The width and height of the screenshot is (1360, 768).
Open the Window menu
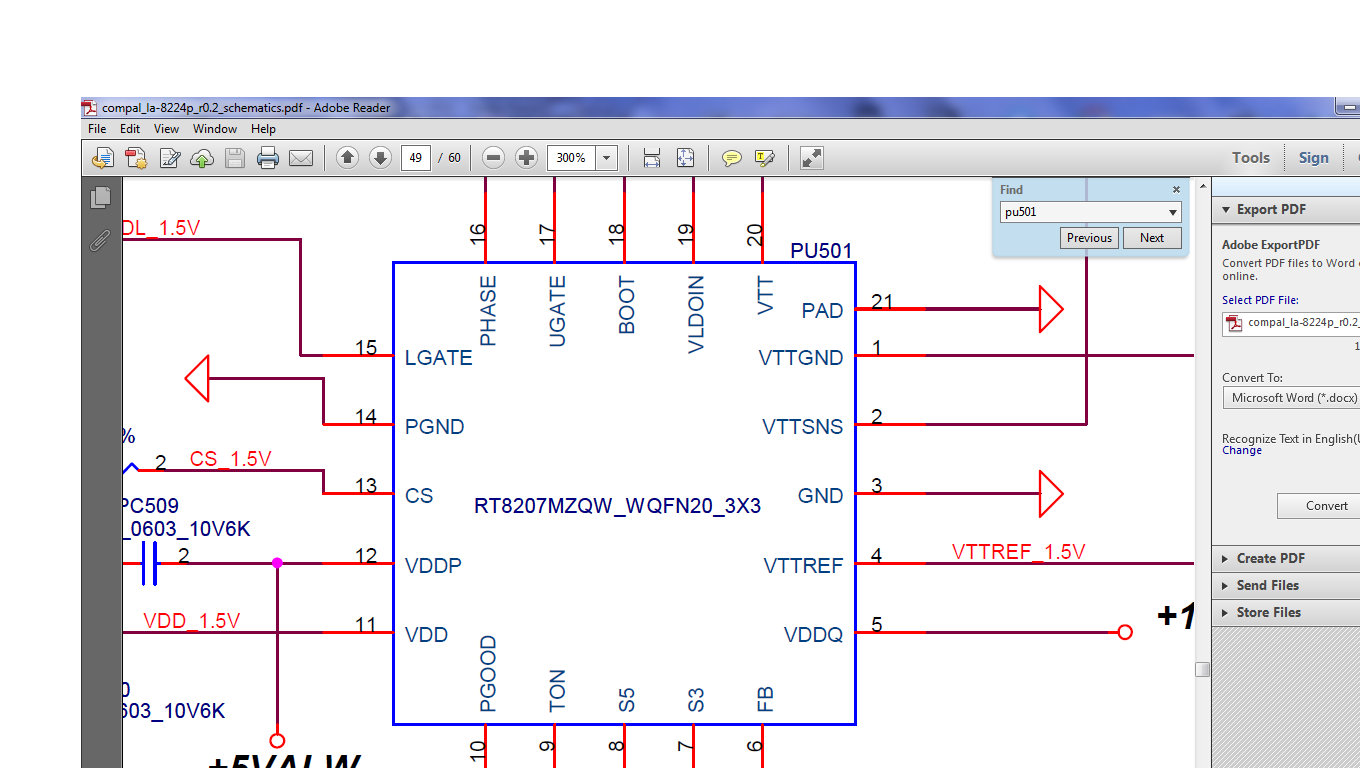point(215,129)
